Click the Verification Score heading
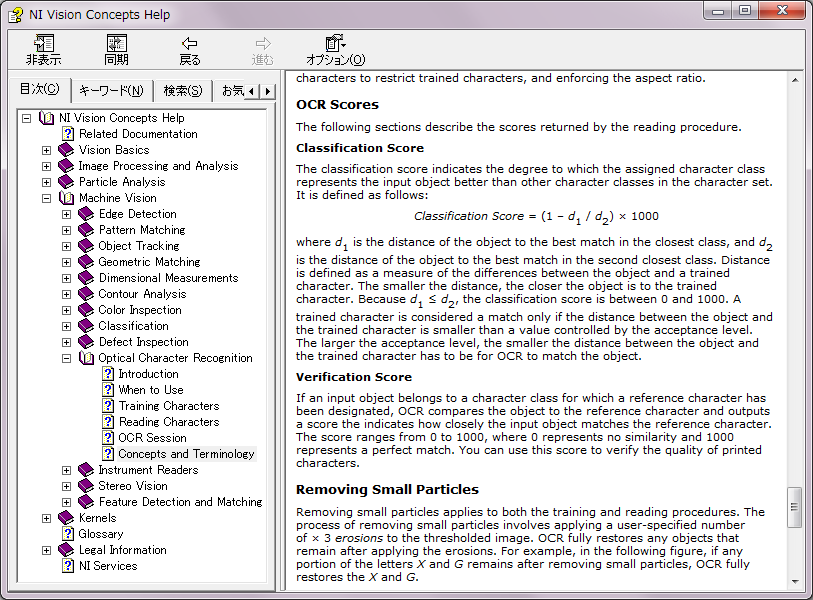 click(x=354, y=378)
